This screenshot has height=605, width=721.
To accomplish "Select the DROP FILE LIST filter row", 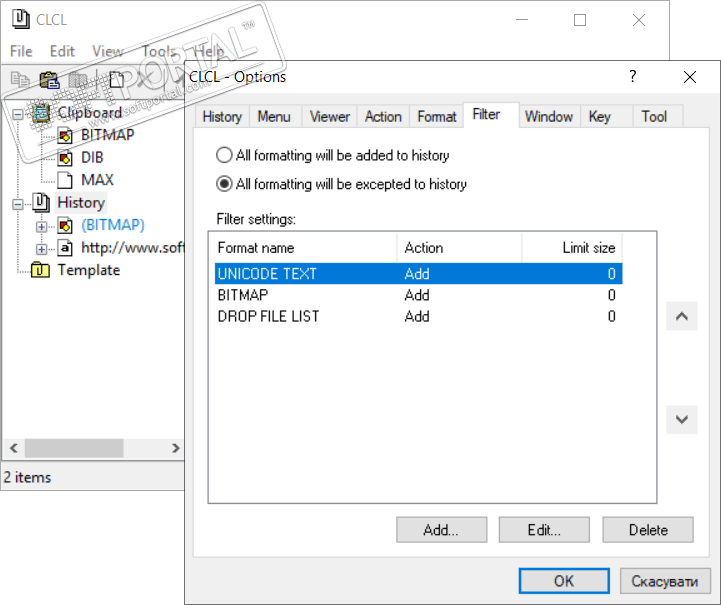I will pyautogui.click(x=418, y=316).
